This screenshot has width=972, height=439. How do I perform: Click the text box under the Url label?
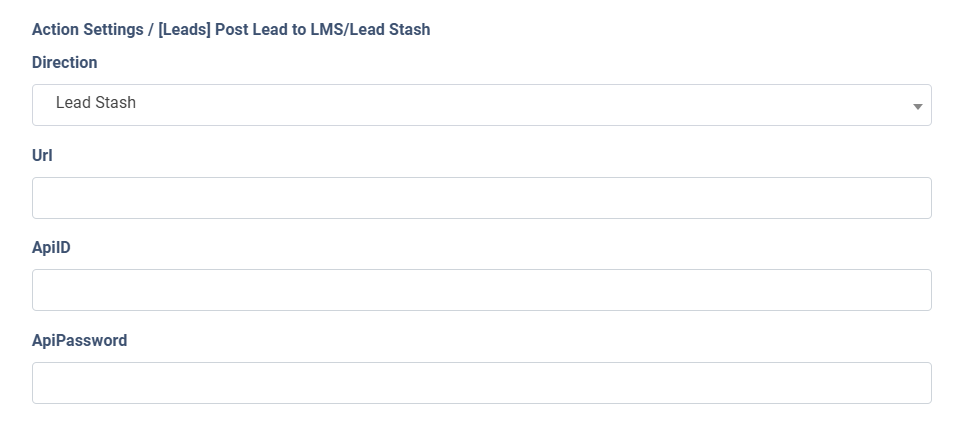tap(481, 198)
